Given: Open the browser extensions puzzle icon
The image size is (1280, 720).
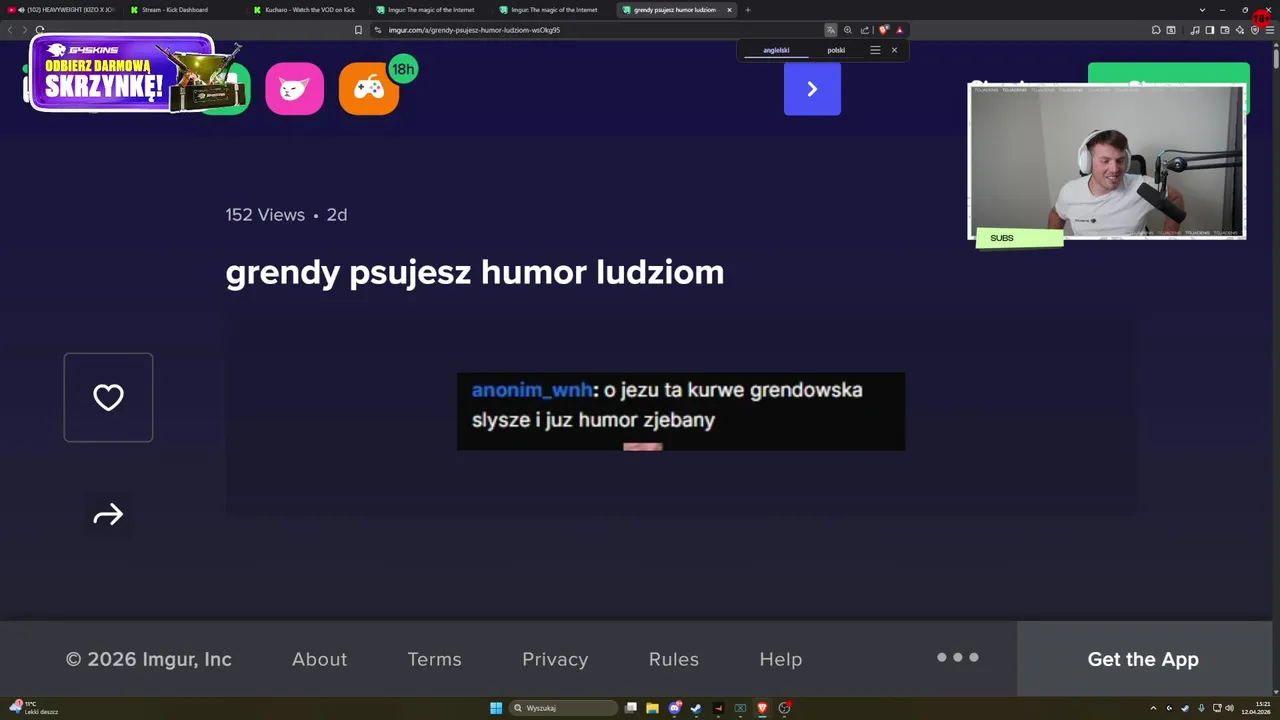Looking at the screenshot, I should [x=1156, y=30].
